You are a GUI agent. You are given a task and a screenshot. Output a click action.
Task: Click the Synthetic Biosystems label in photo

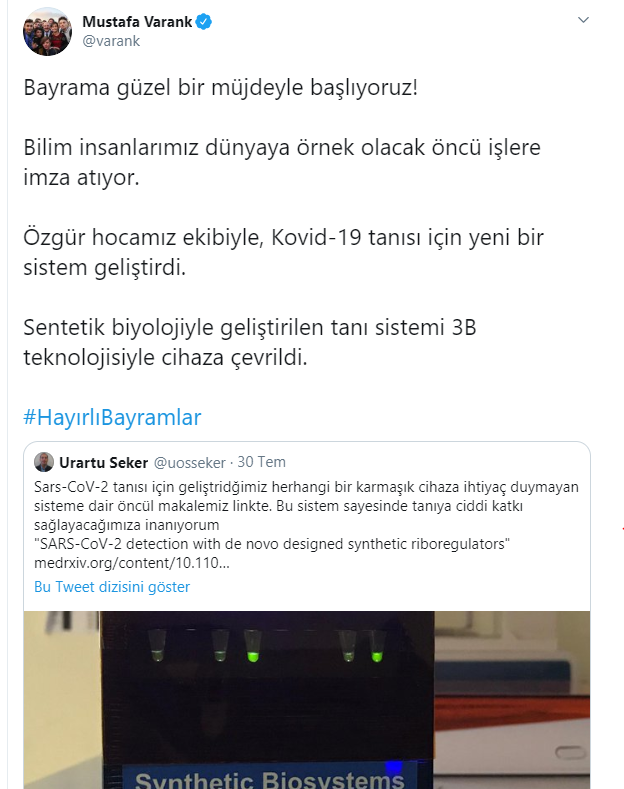click(270, 779)
